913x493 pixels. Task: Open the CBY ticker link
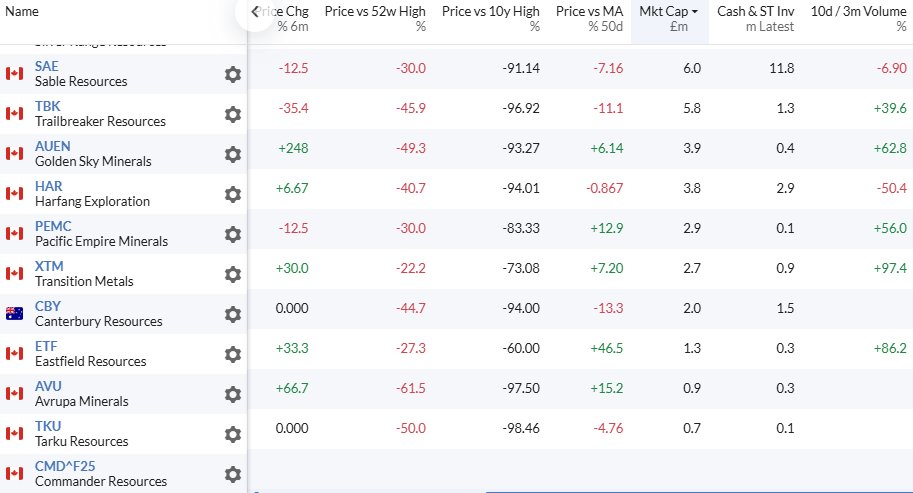pos(48,307)
